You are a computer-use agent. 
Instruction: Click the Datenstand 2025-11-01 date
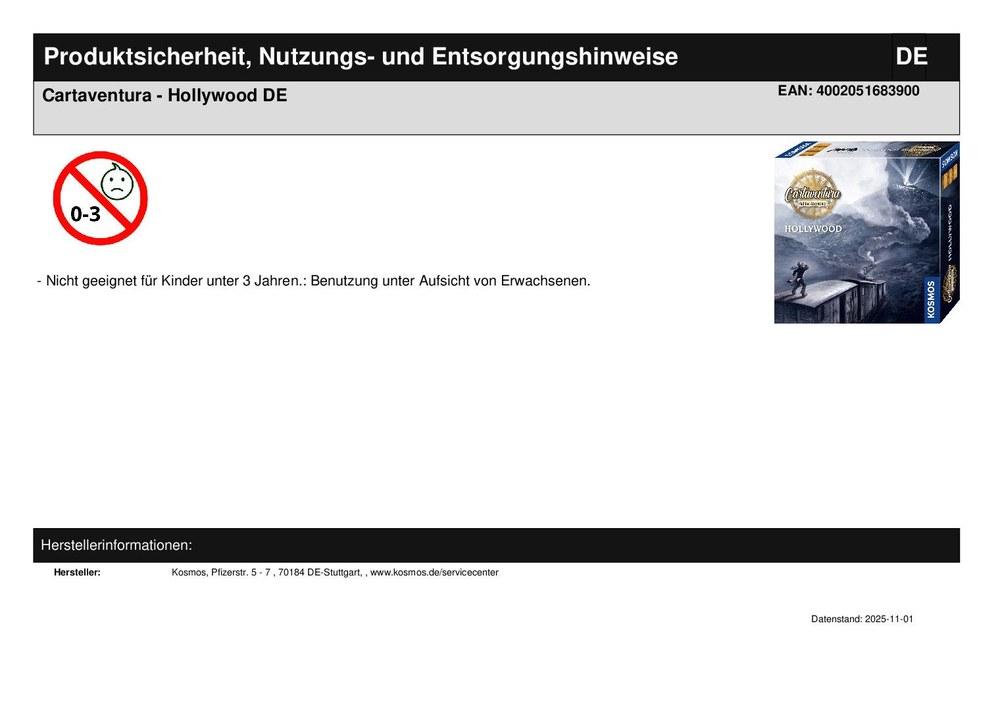(862, 619)
